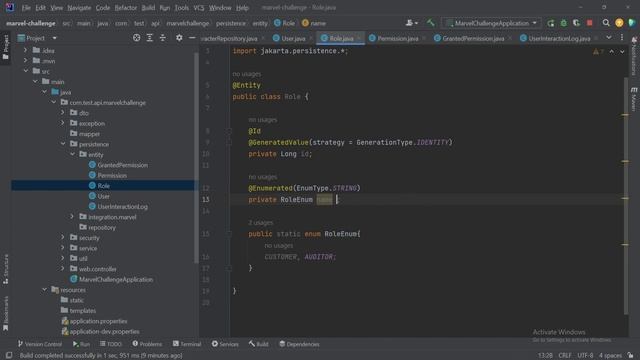The image size is (640, 360).
Task: Open the TODO tool window
Action: 111,344
